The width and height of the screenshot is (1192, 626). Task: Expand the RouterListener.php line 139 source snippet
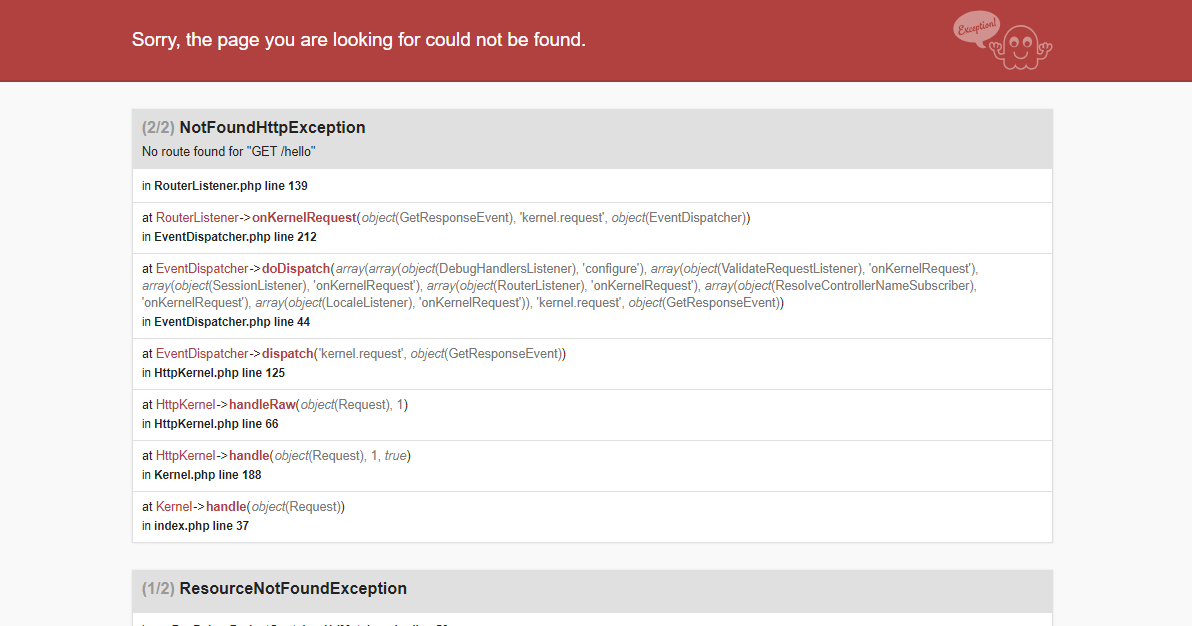coord(227,185)
